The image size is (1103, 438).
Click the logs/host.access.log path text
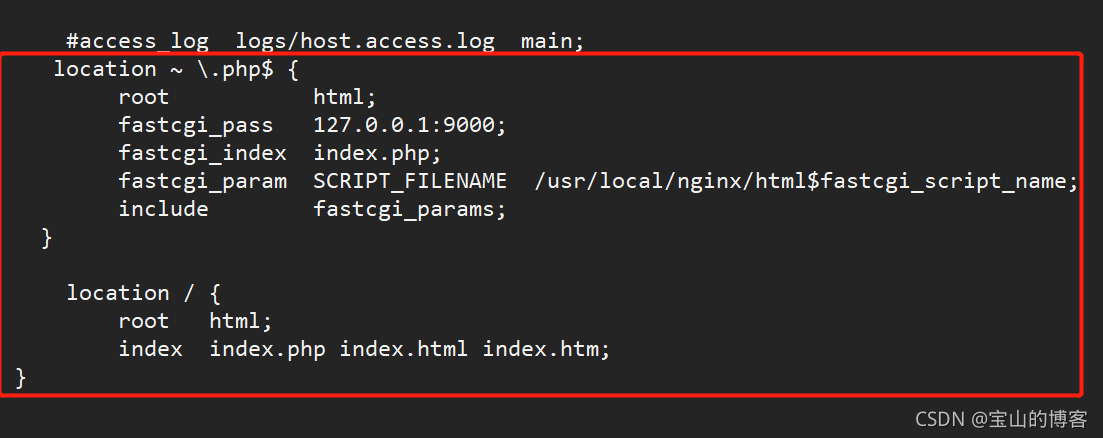[x=365, y=41]
